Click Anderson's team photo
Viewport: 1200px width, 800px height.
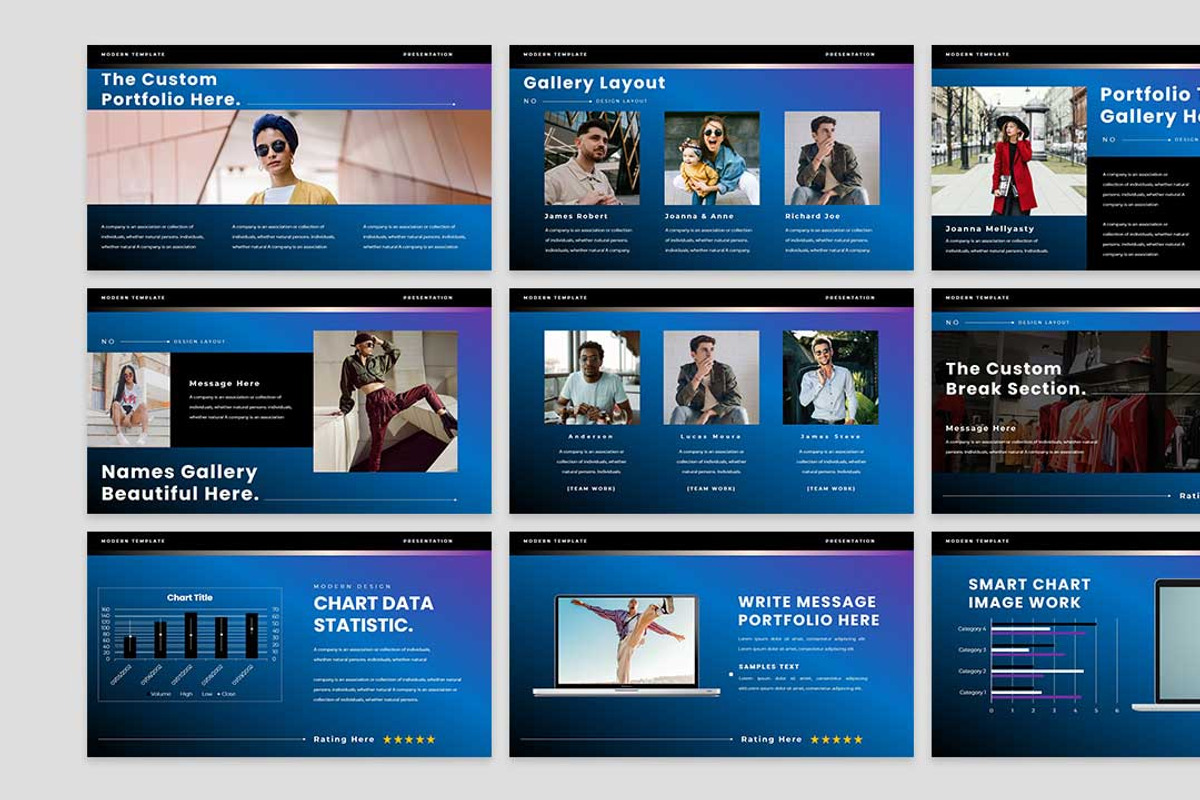point(592,378)
